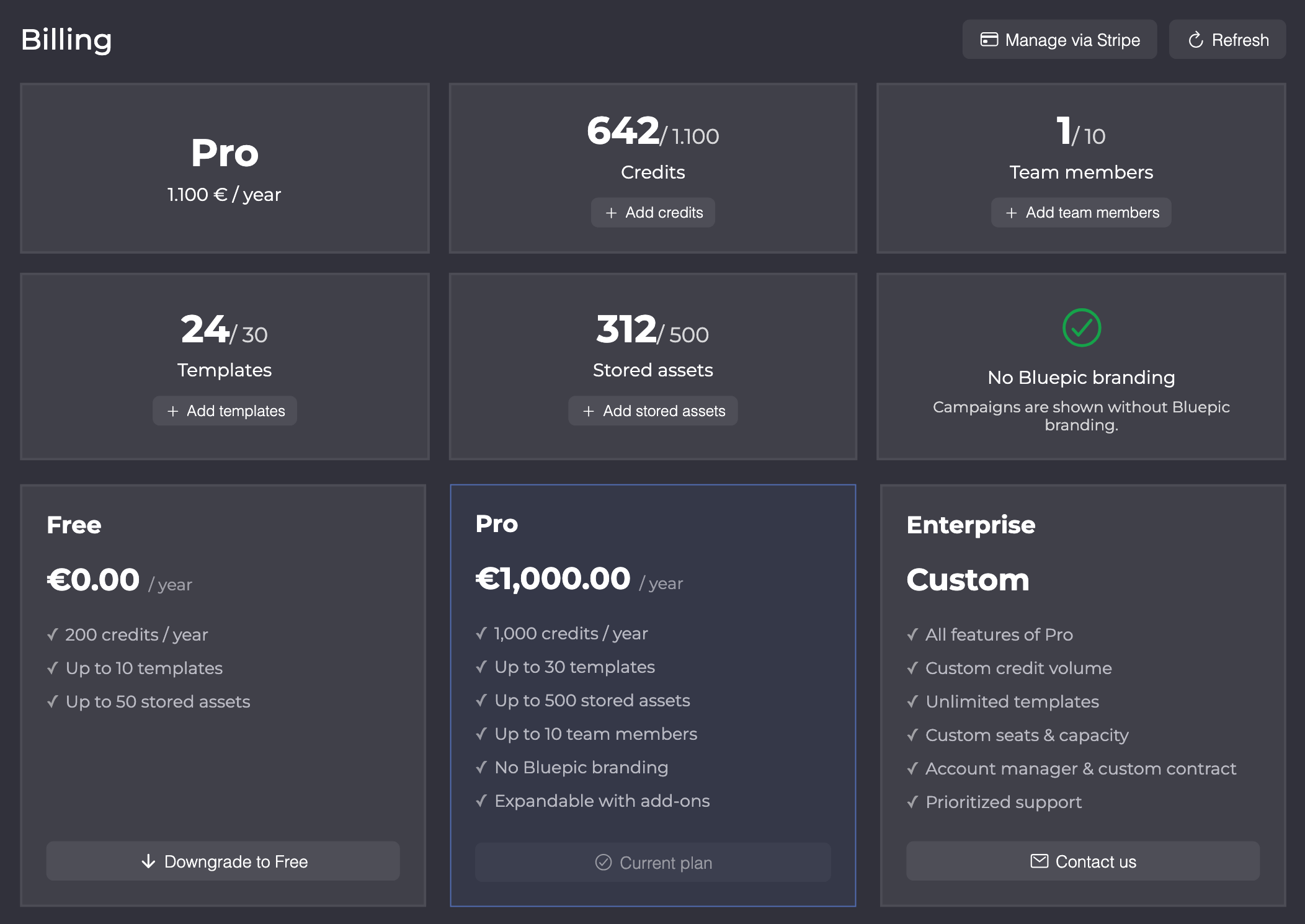Downgrade to the Free plan
This screenshot has width=1305, height=924.
(223, 861)
